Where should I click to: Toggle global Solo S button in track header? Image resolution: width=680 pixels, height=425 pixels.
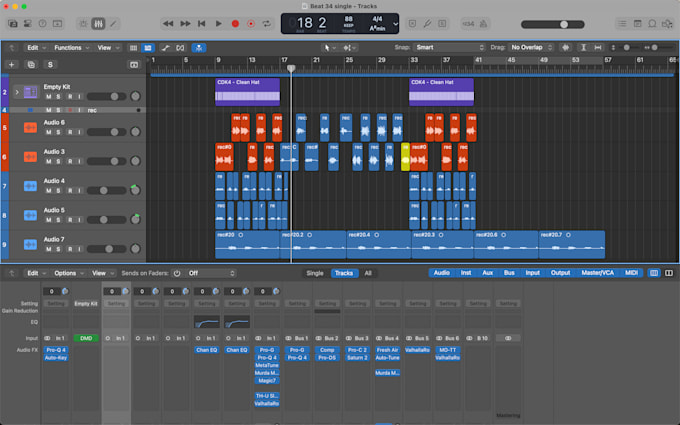coord(50,65)
